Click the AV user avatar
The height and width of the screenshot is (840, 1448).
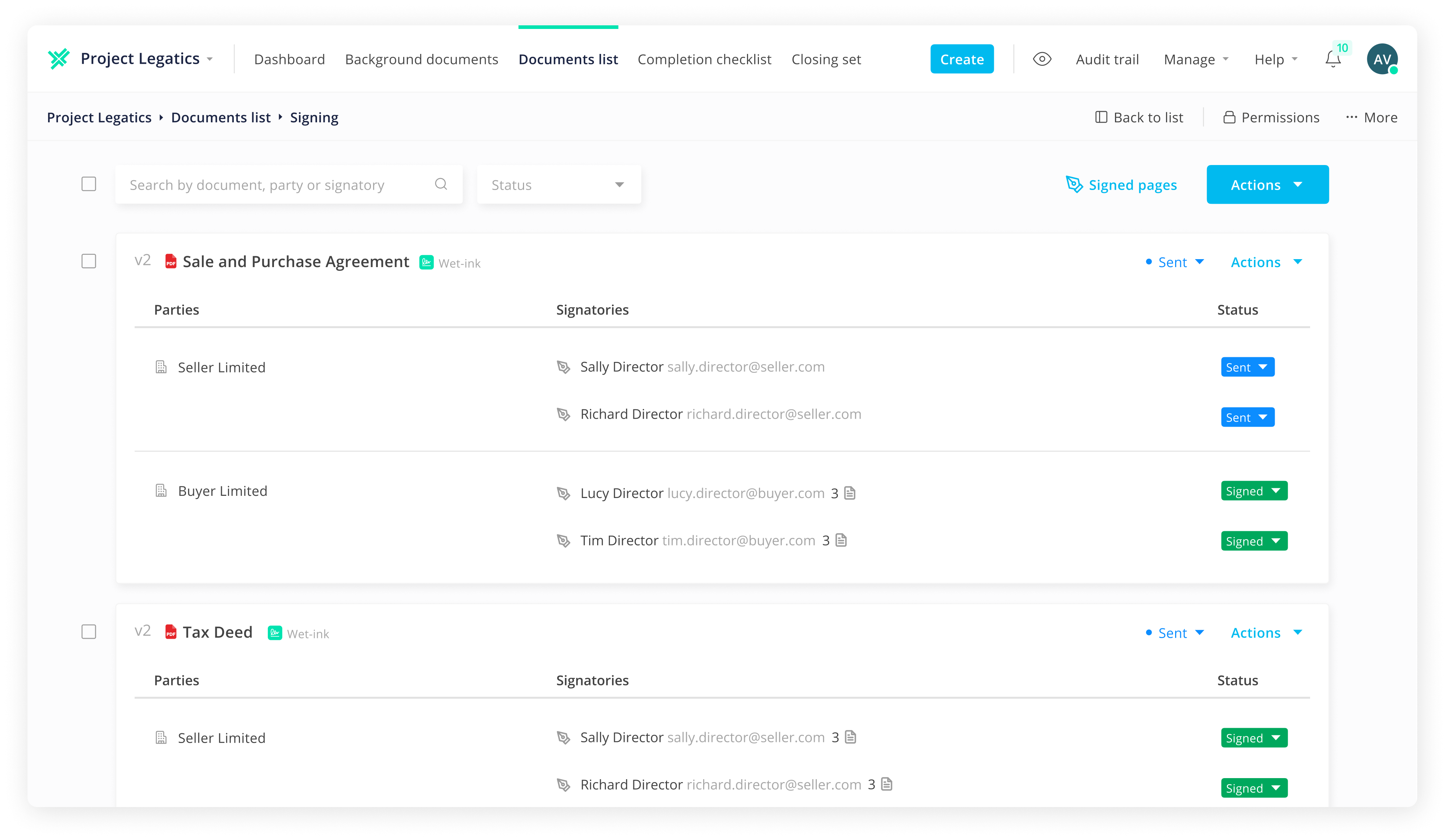coord(1382,59)
